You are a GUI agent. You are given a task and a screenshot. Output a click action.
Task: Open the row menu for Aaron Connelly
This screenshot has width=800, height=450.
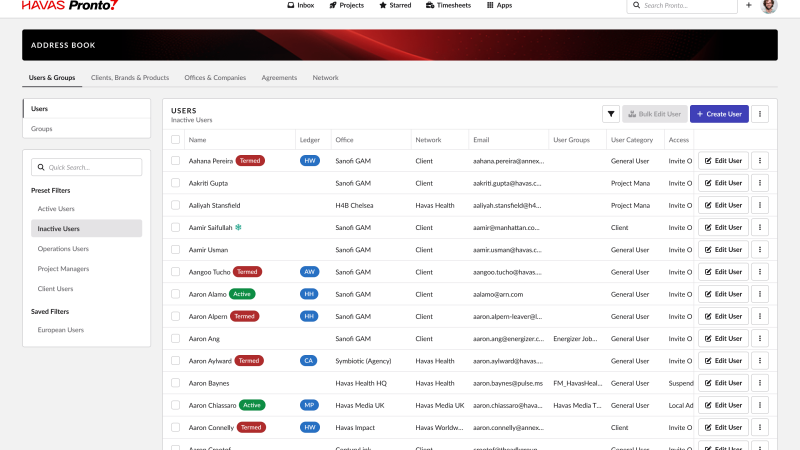760,428
